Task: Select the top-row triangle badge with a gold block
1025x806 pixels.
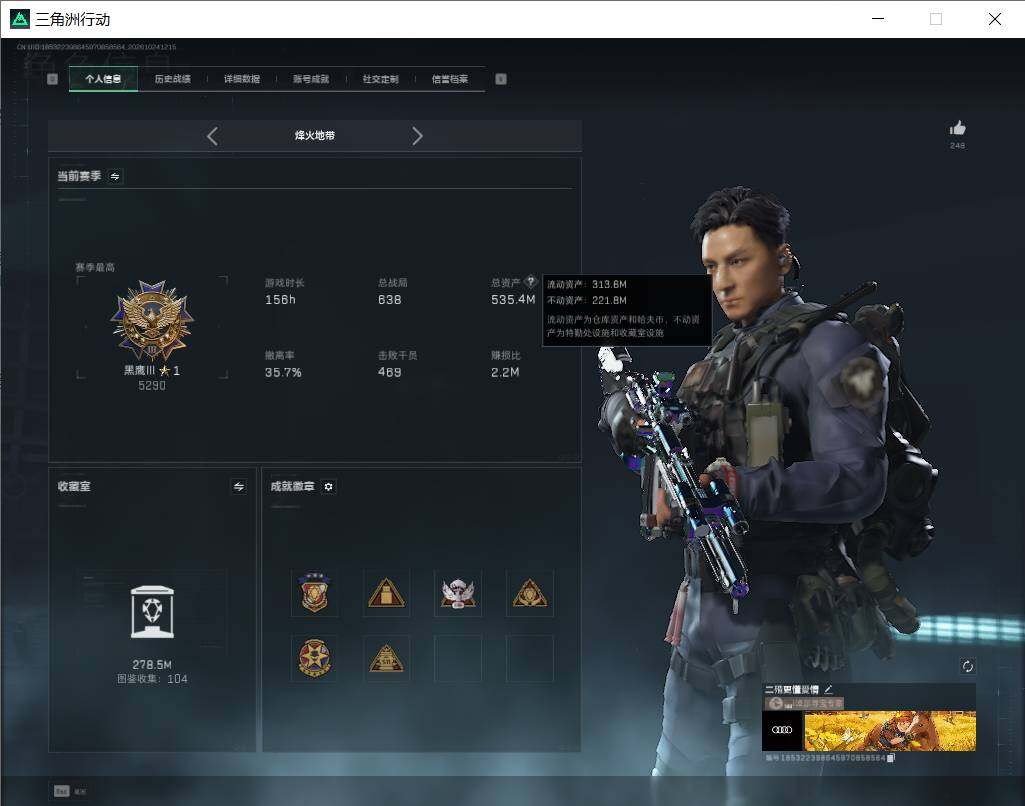Action: tap(386, 592)
